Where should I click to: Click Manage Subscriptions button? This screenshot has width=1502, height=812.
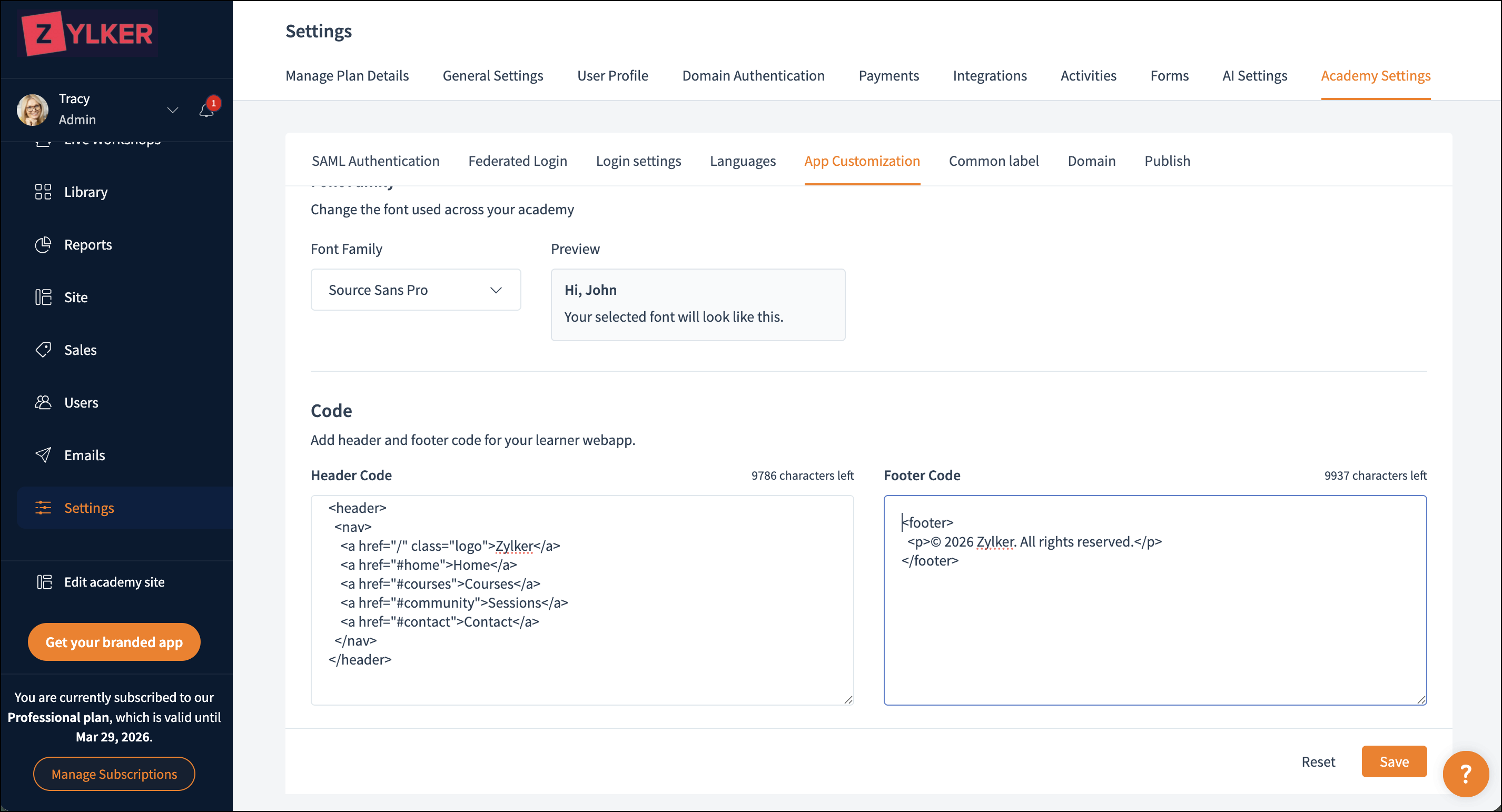114,774
